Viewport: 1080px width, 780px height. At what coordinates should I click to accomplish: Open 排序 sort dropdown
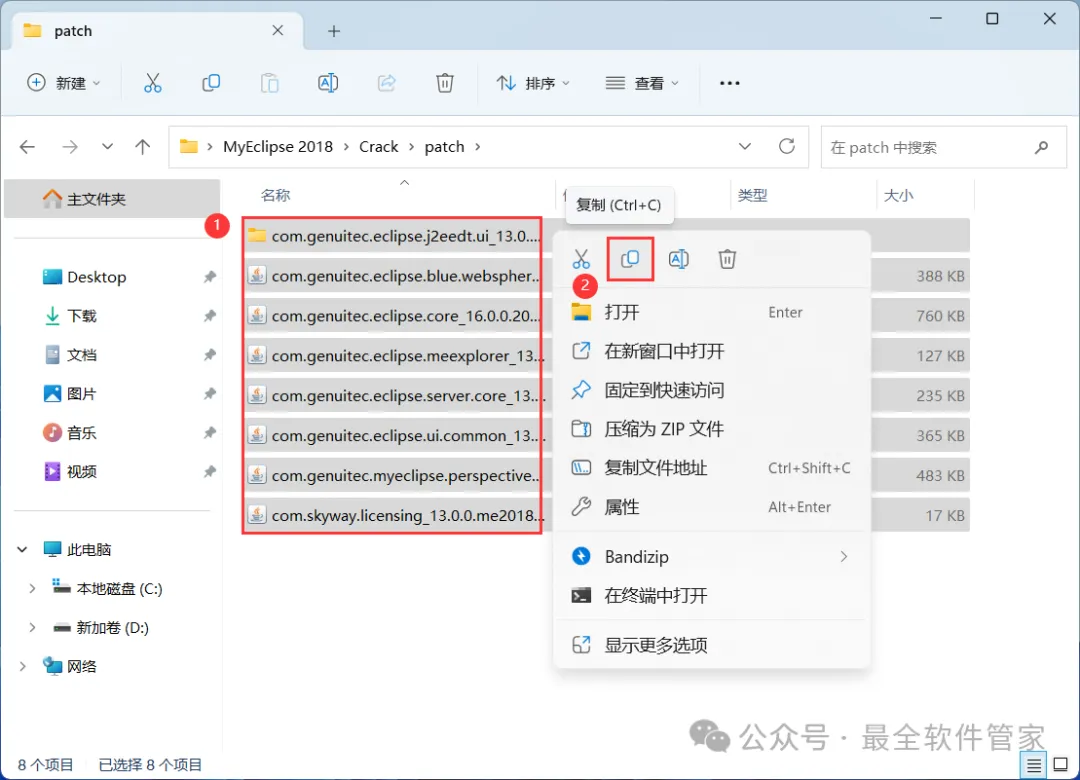point(533,83)
